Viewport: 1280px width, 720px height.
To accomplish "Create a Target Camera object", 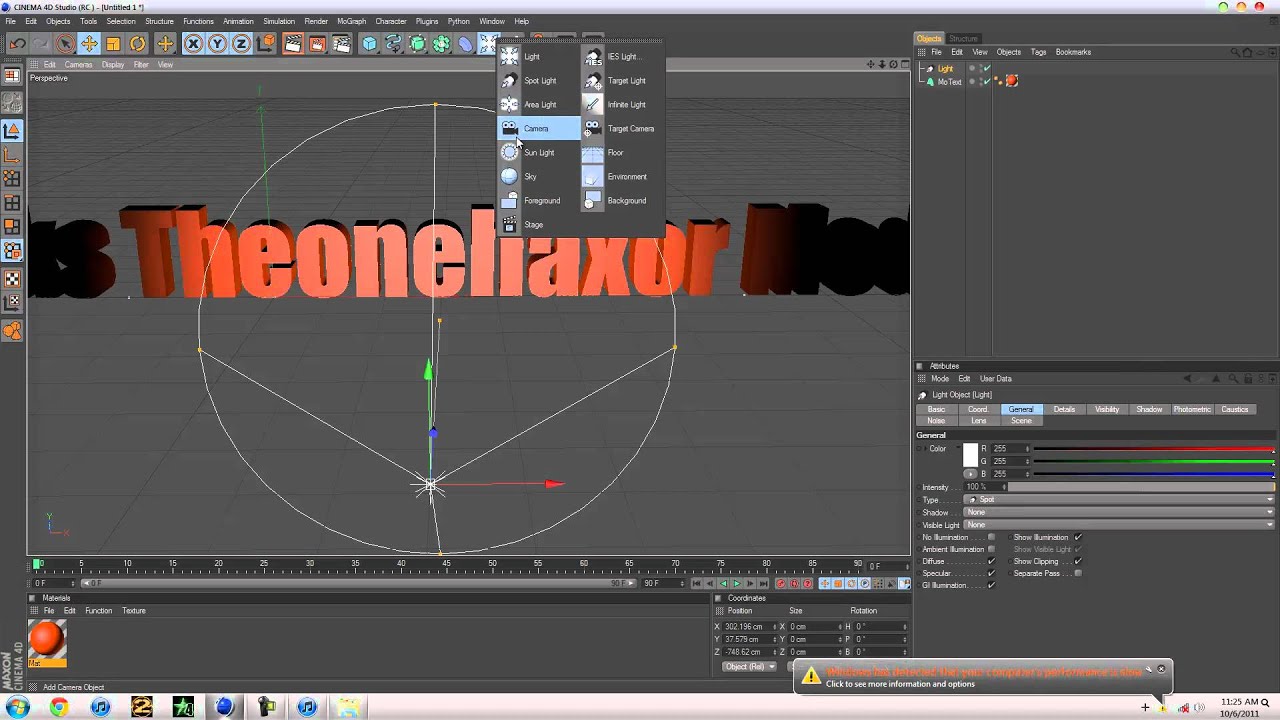I will tap(621, 128).
